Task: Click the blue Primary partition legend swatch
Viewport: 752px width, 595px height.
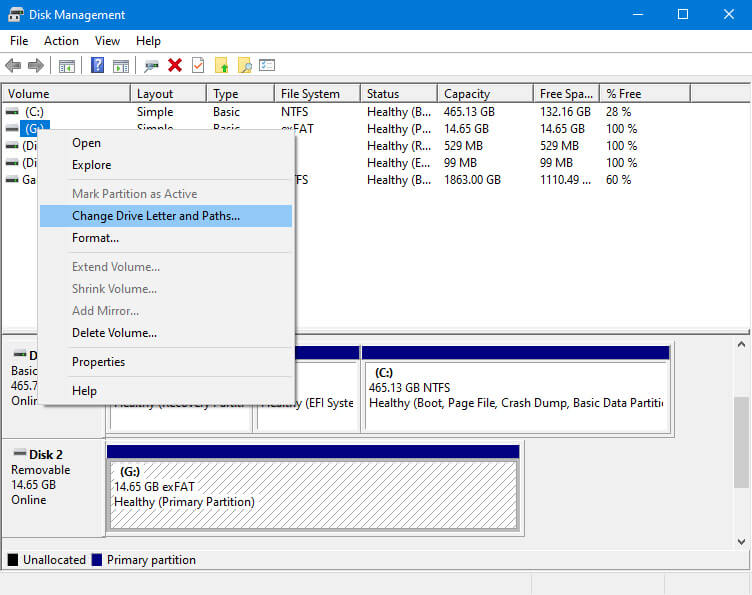Action: pyautogui.click(x=97, y=560)
